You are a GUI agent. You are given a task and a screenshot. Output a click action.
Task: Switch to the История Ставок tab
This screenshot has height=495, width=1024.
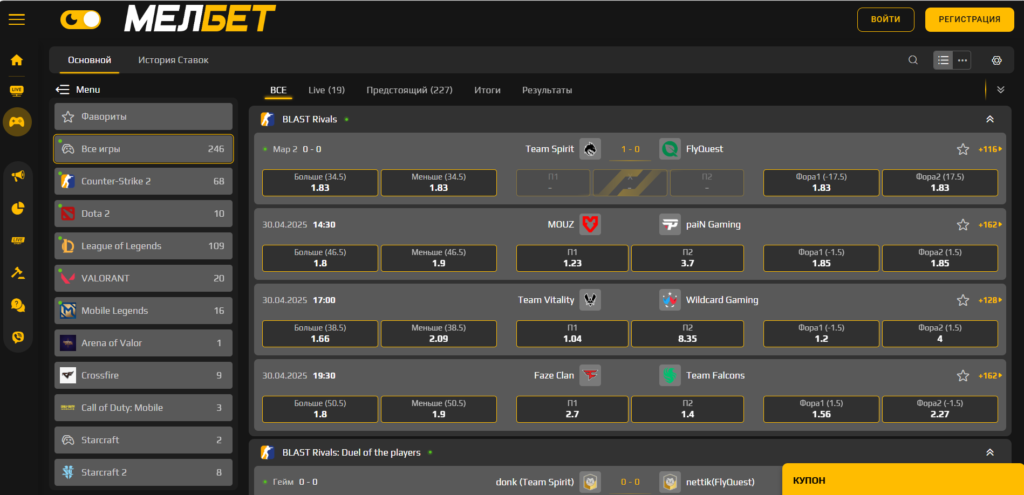pyautogui.click(x=173, y=60)
